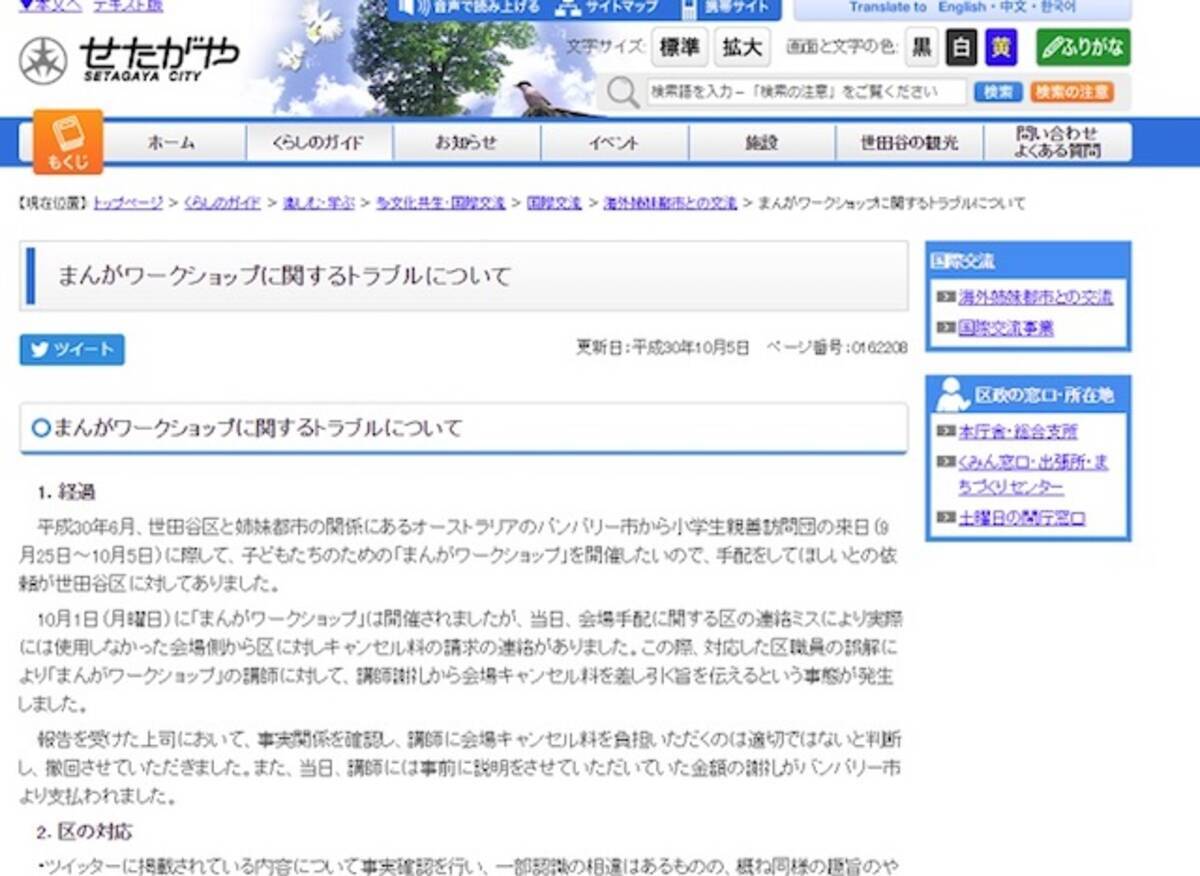The image size is (1200, 876).
Task: Click the ツイート tweet button
Action: 72,349
